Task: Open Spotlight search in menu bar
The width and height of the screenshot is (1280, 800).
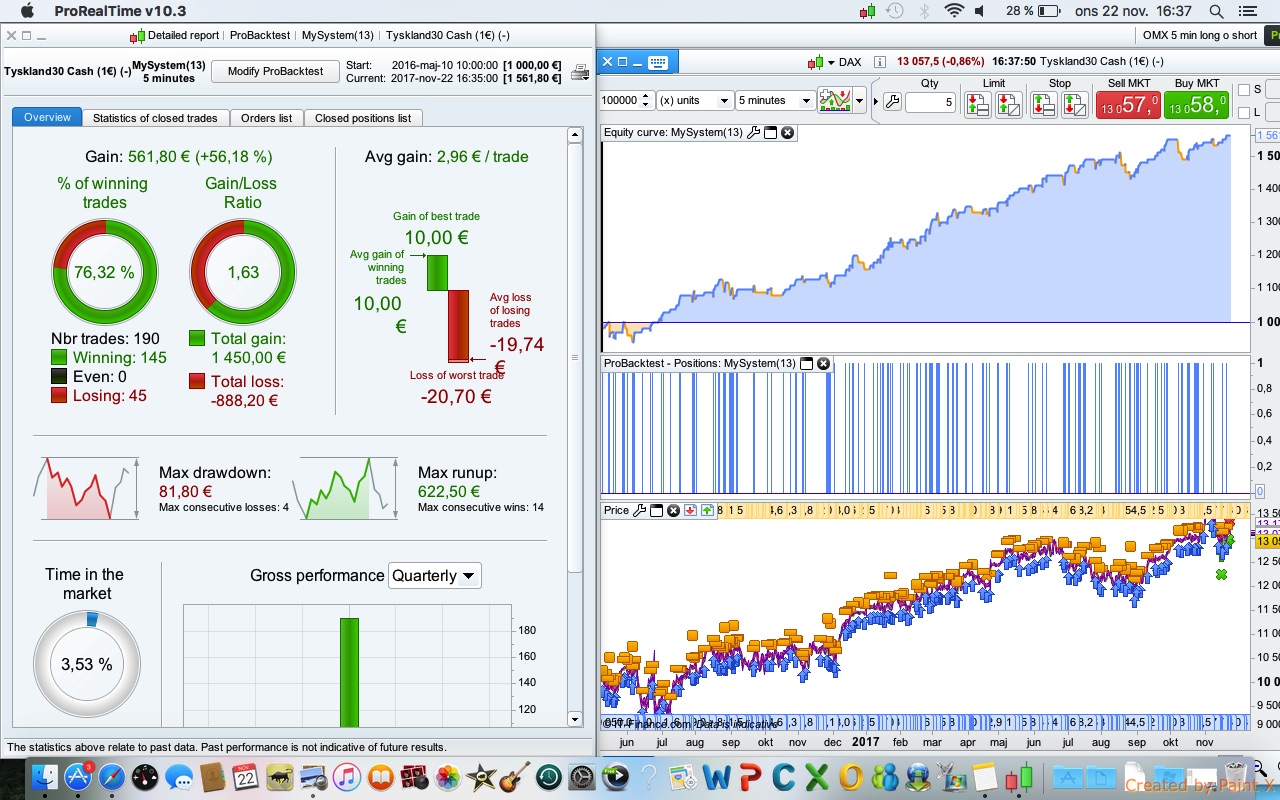Action: click(1216, 11)
